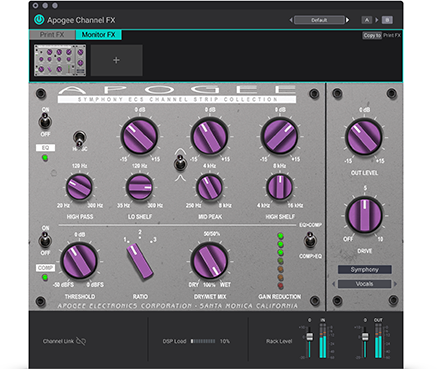The height and width of the screenshot is (369, 438).
Task: Click the Rack Level label
Action: pyautogui.click(x=279, y=341)
